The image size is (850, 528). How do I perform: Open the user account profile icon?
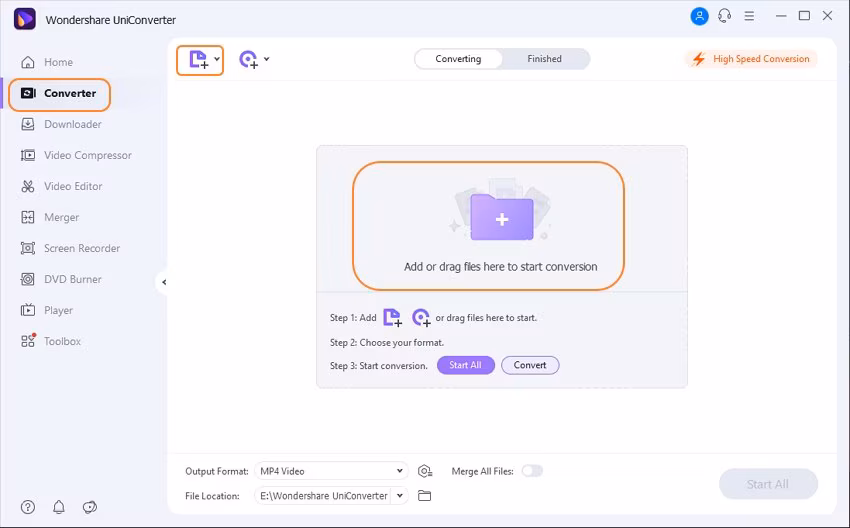click(699, 16)
